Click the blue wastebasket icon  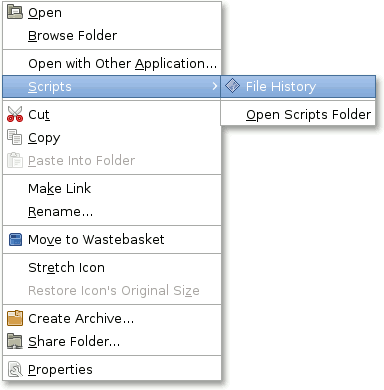pos(15,240)
